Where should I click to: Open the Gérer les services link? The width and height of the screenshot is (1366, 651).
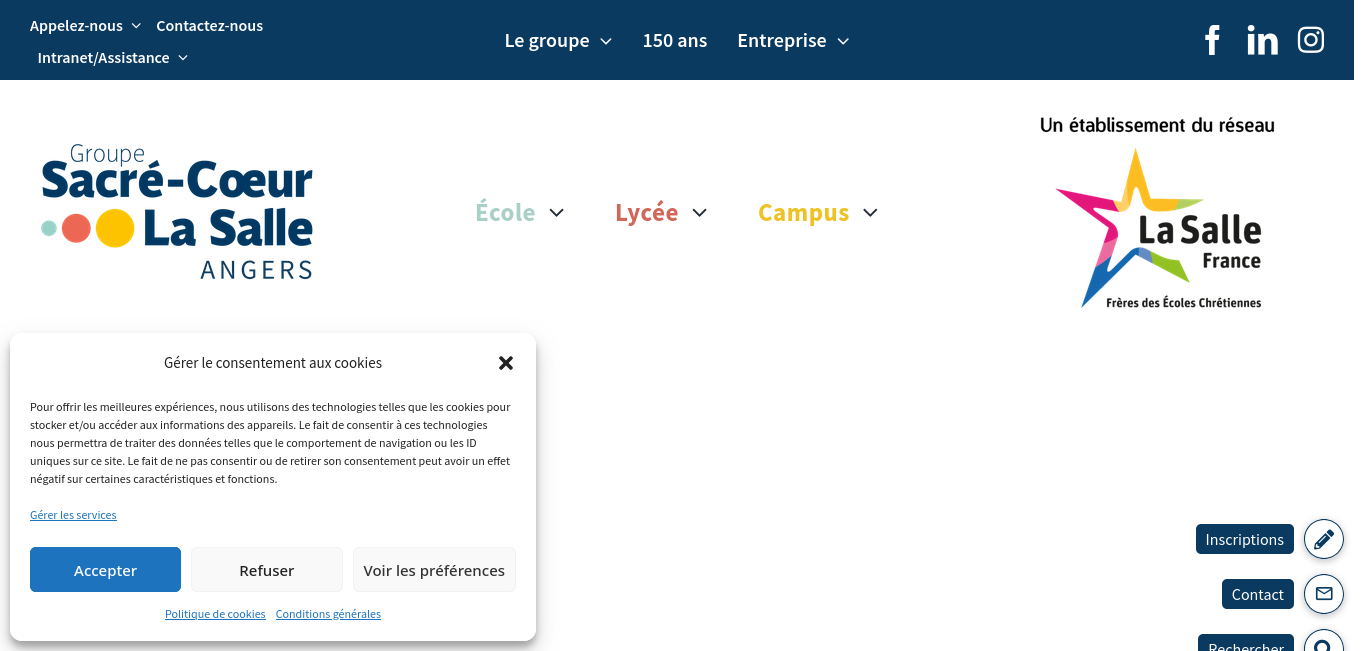pyautogui.click(x=73, y=515)
